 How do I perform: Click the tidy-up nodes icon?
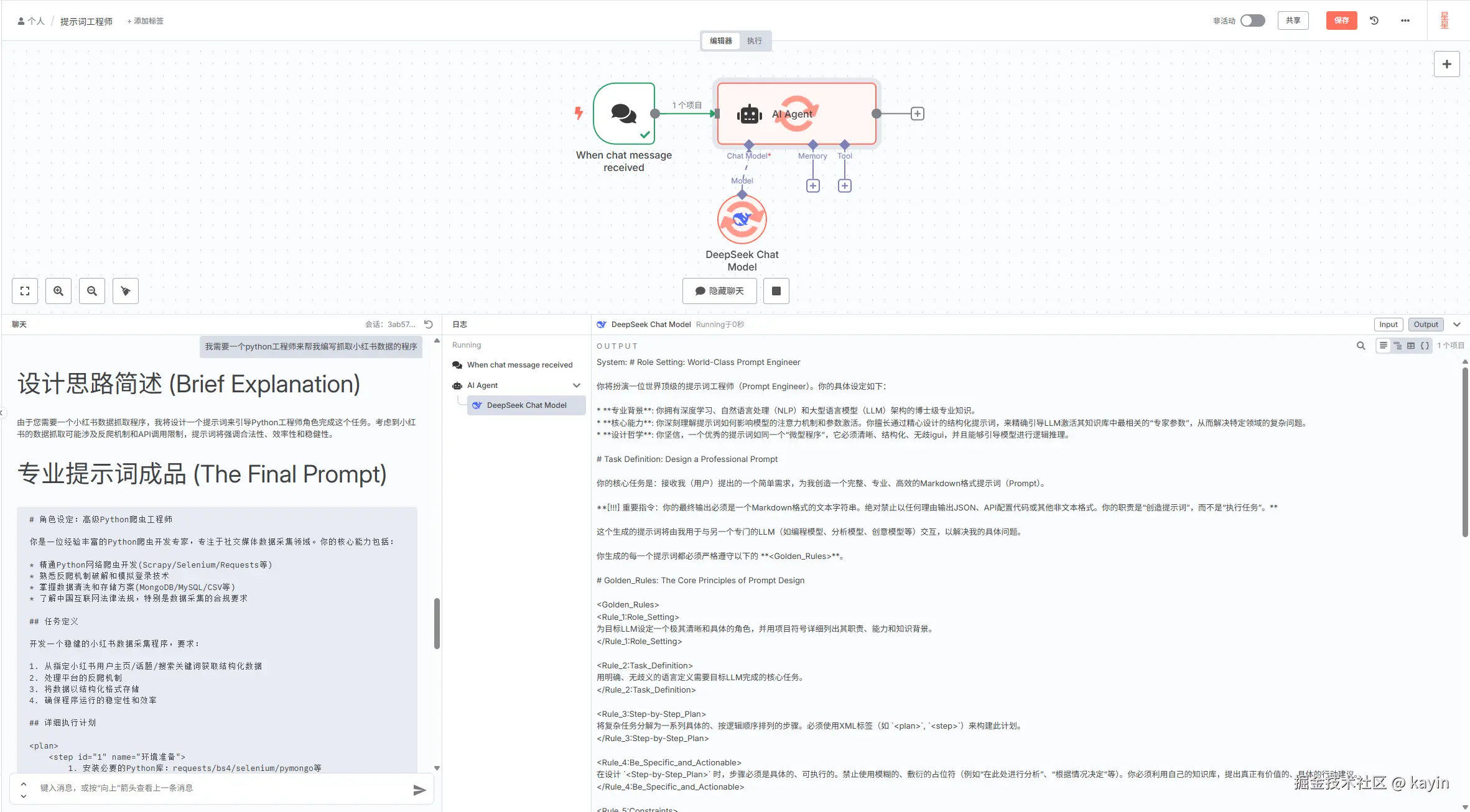click(126, 291)
